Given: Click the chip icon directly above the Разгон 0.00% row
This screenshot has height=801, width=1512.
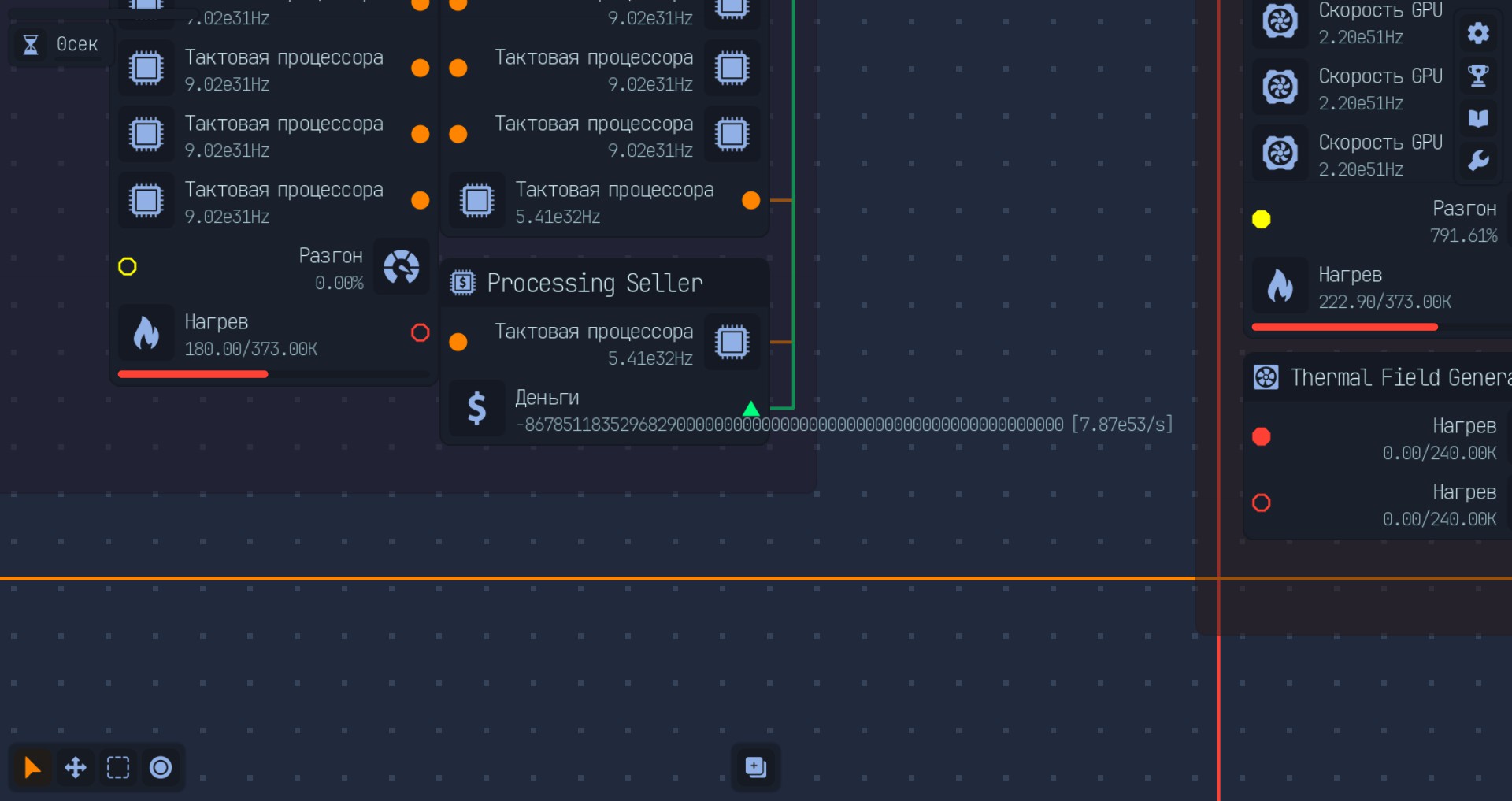Looking at the screenshot, I should 146,200.
